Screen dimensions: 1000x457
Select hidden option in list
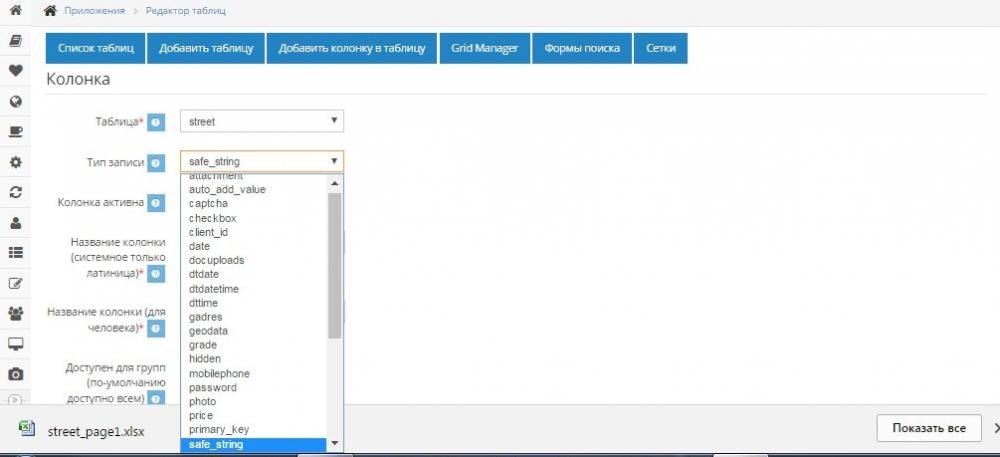click(254, 359)
